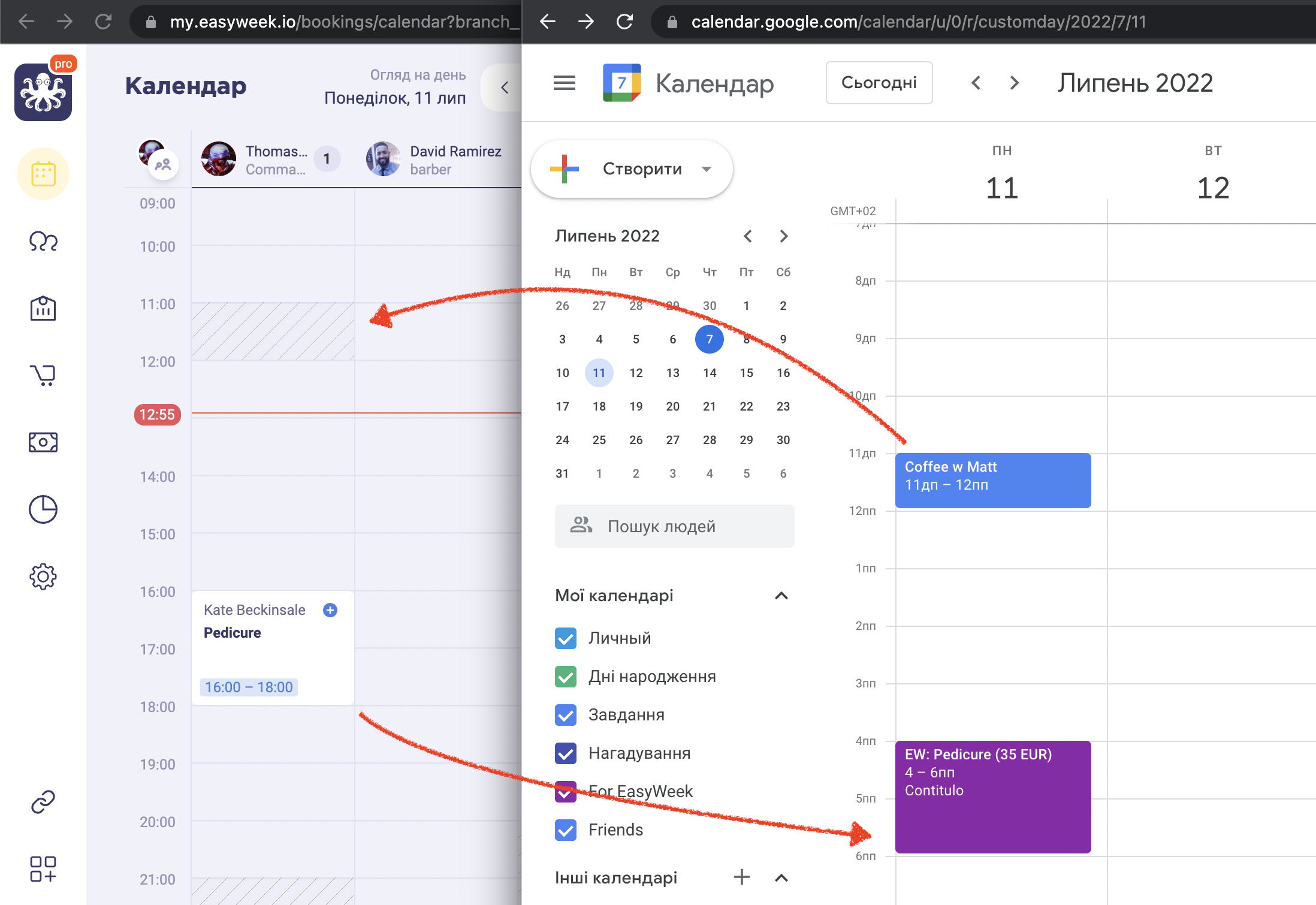Open EasyWeek settings gear icon
This screenshot has height=905, width=1316.
(x=43, y=577)
